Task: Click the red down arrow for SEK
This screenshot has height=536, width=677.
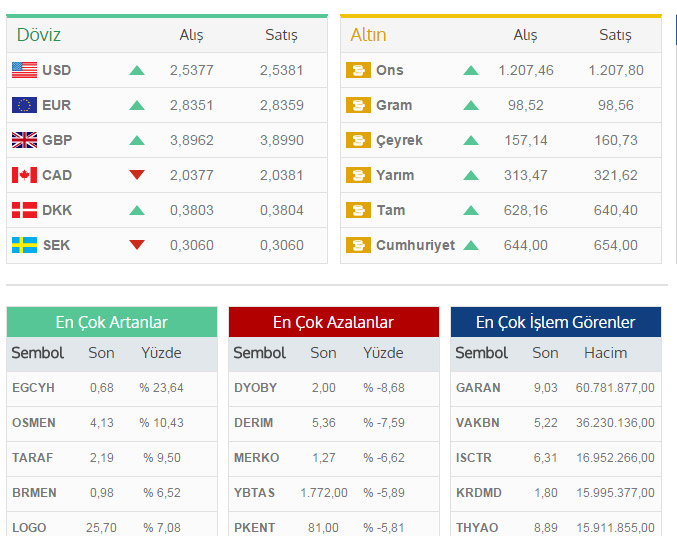Action: 137,244
